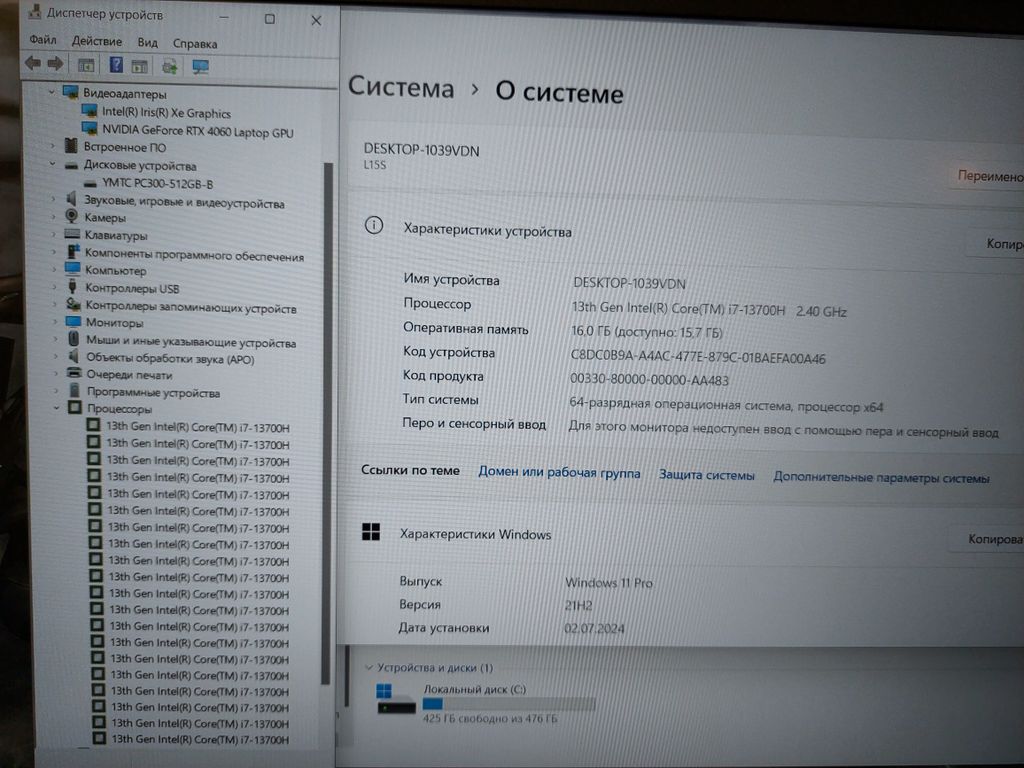Click the Локальный диск (C:) drive icon
This screenshot has width=1024, height=768.
[x=396, y=699]
